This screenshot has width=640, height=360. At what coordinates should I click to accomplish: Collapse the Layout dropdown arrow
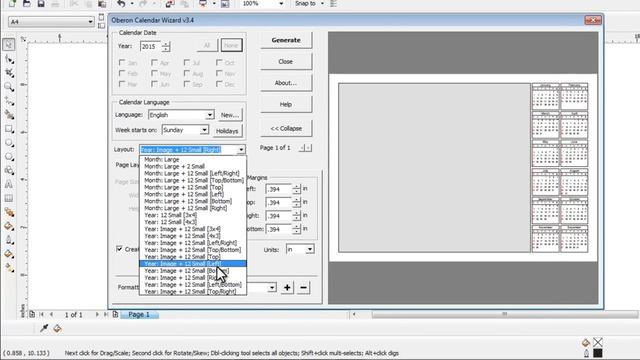point(241,150)
